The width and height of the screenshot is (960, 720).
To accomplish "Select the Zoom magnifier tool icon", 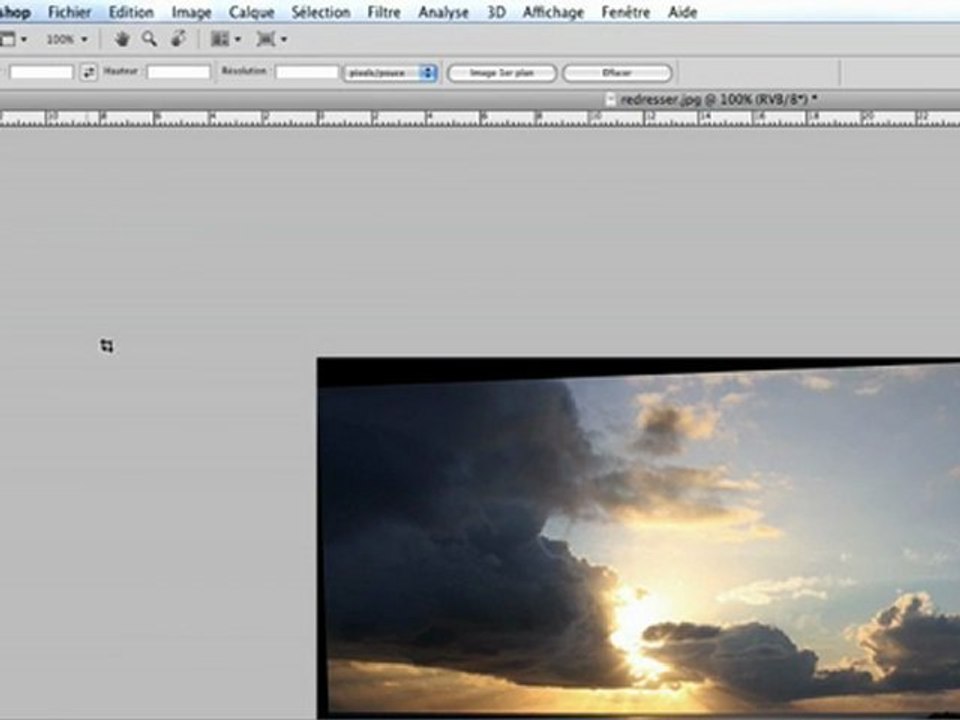I will click(x=149, y=39).
